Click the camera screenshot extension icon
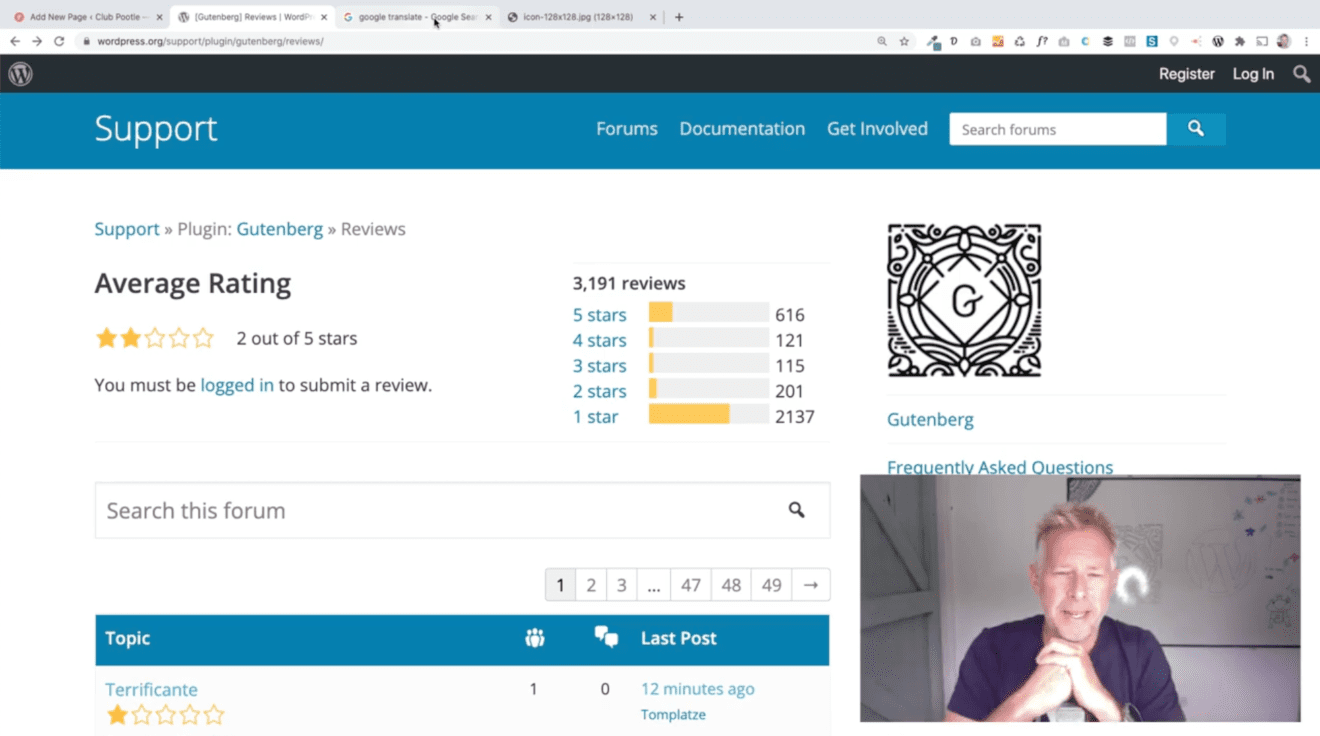This screenshot has height=736, width=1320. (975, 42)
